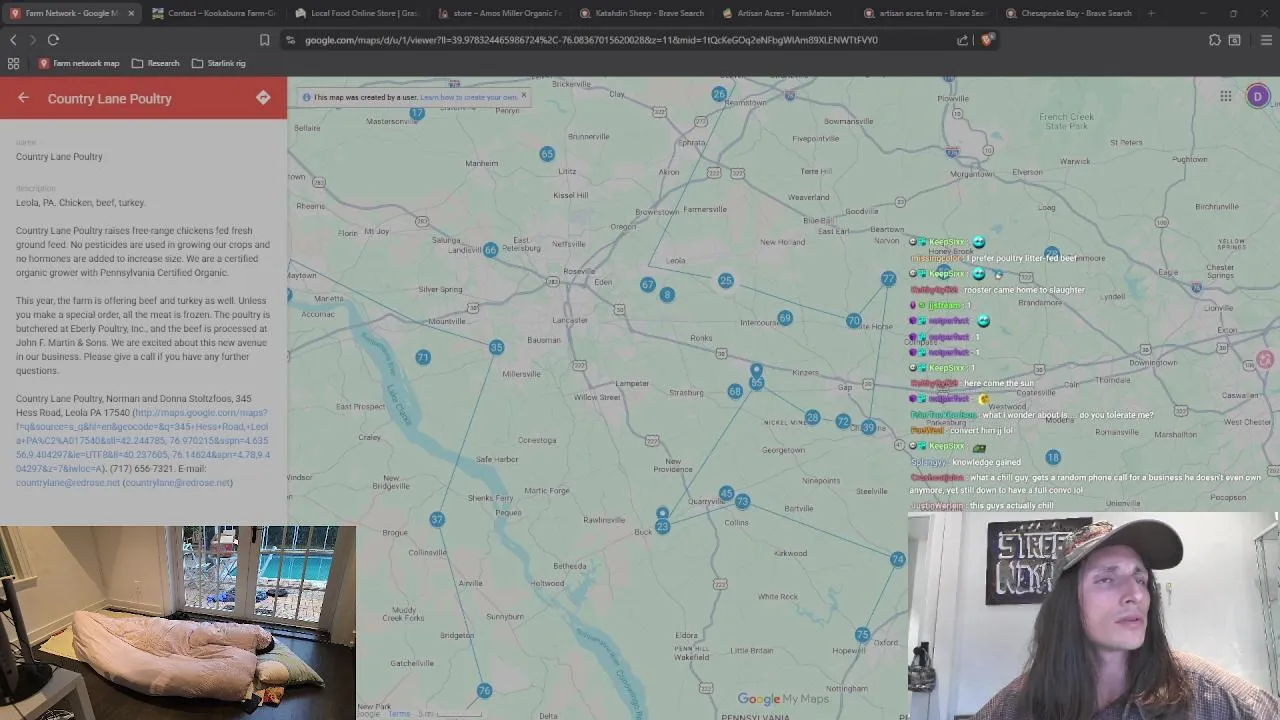1280x720 pixels.
Task: Close the Farm Network tab
Action: pos(130,13)
